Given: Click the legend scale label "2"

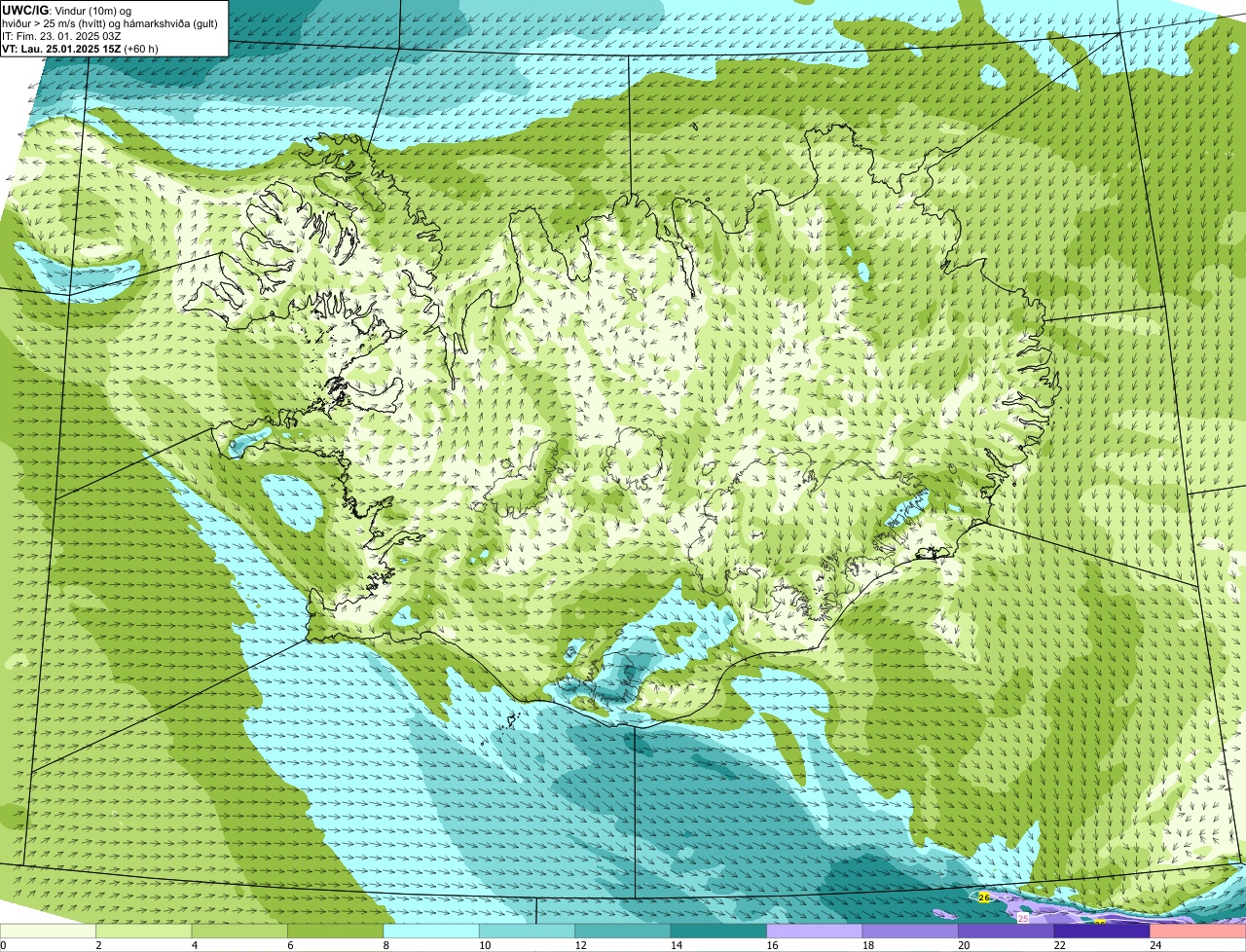Looking at the screenshot, I should click(98, 944).
